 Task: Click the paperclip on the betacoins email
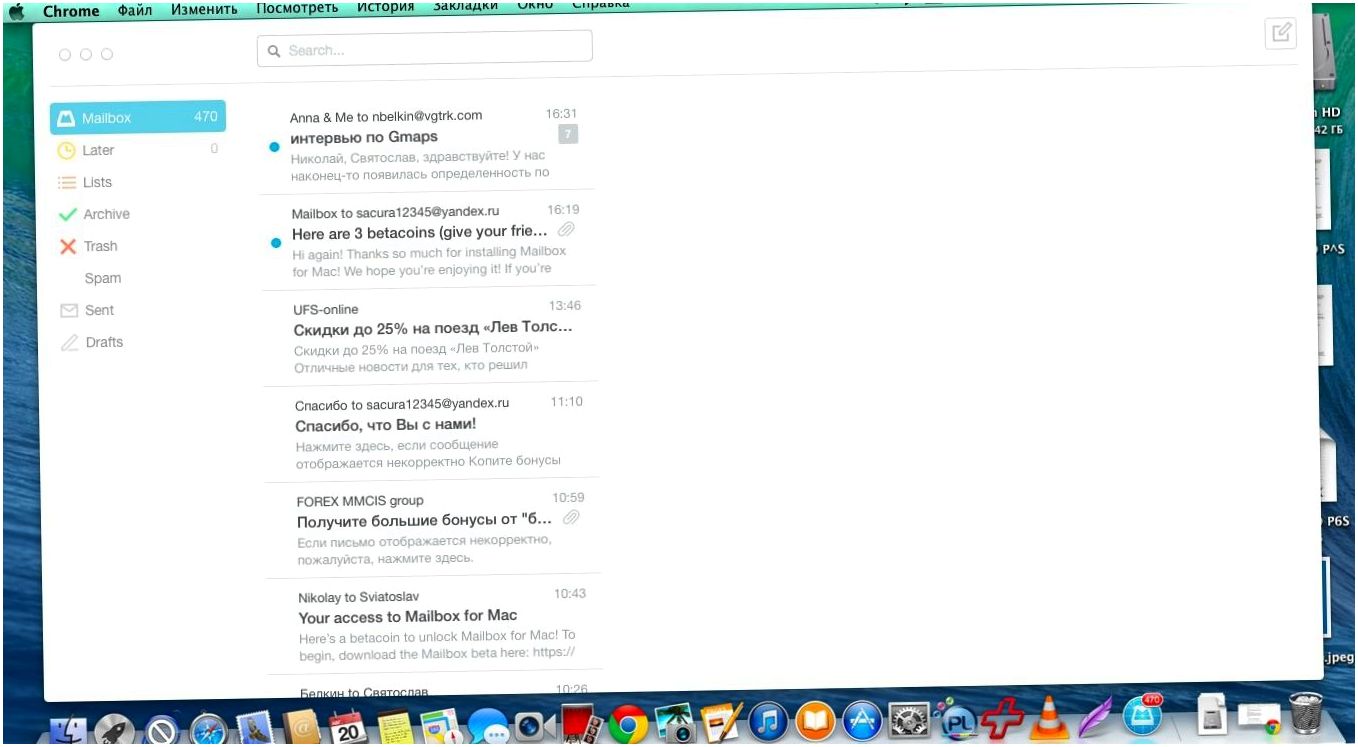coord(567,230)
